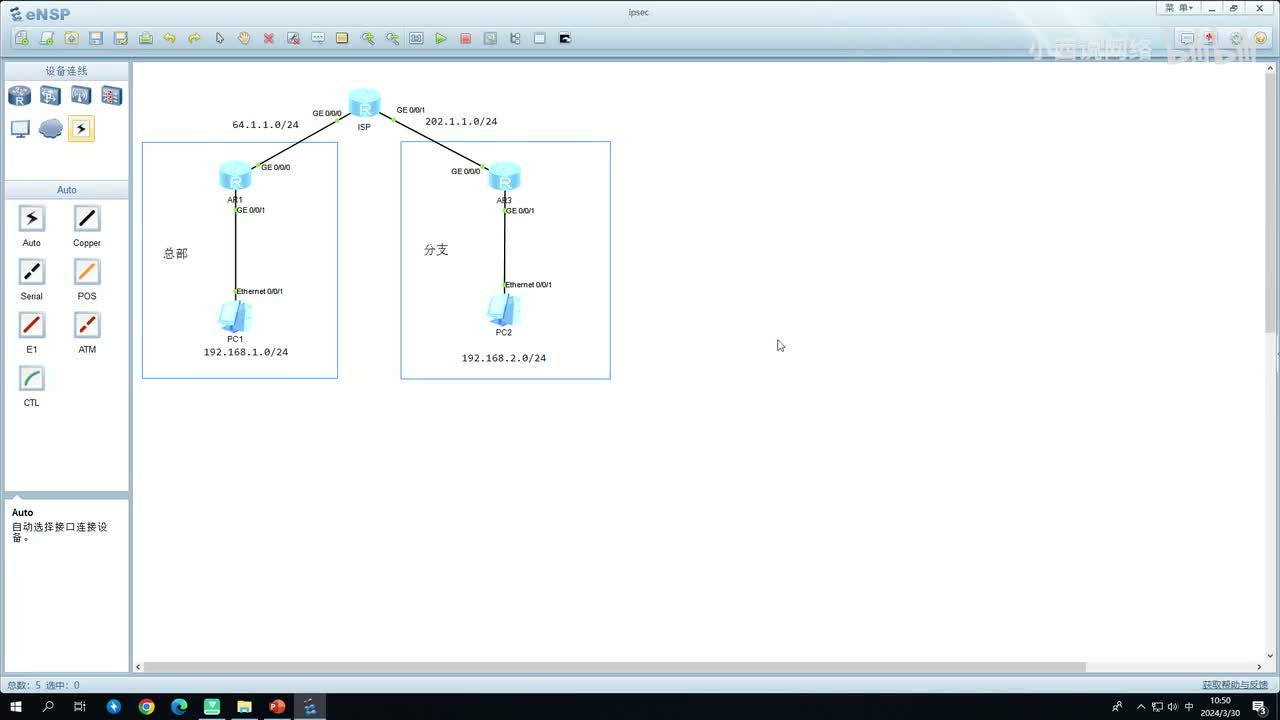Viewport: 1280px width, 720px height.
Task: Choose the Router device category icon
Action: 20,96
